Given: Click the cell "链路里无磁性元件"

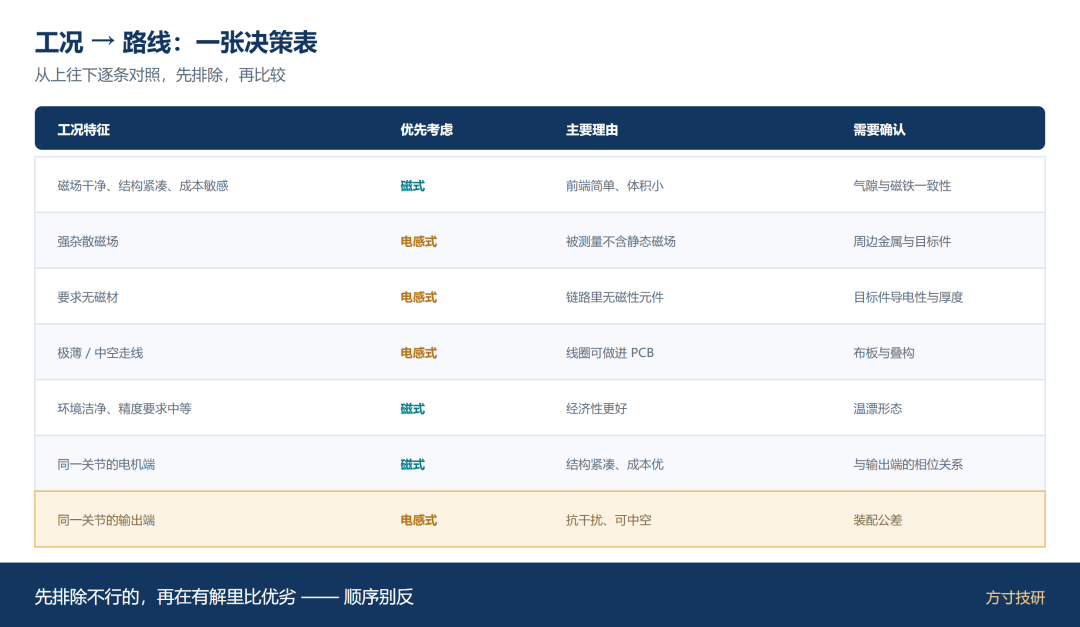Looking at the screenshot, I should 614,297.
